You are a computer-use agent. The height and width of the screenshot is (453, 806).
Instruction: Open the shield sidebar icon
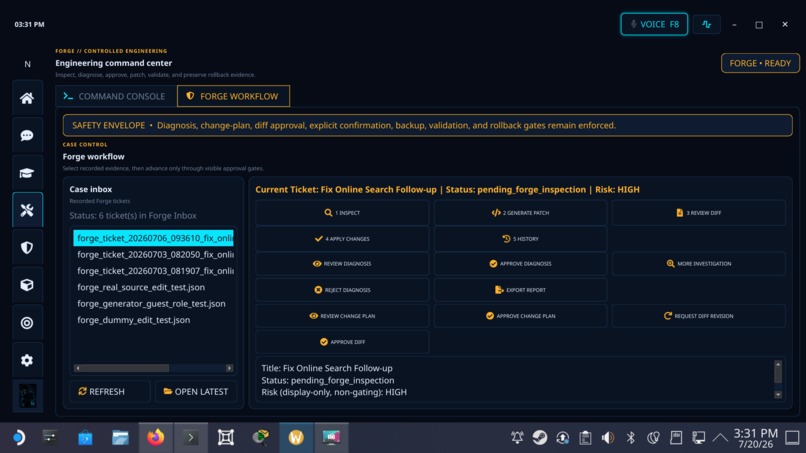tap(27, 248)
